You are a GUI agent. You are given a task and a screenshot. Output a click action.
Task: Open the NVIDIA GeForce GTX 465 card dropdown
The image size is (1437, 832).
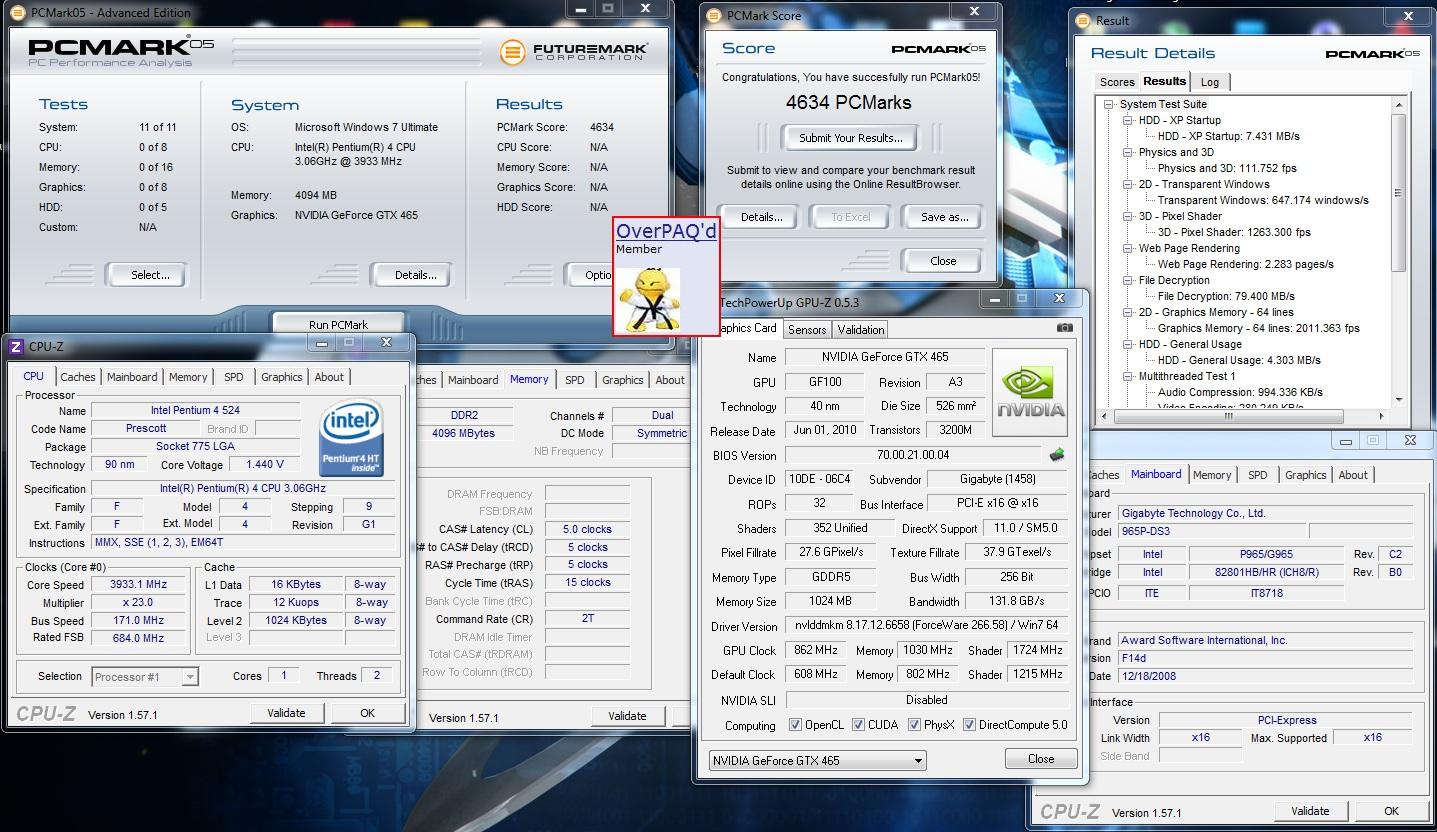(x=817, y=760)
